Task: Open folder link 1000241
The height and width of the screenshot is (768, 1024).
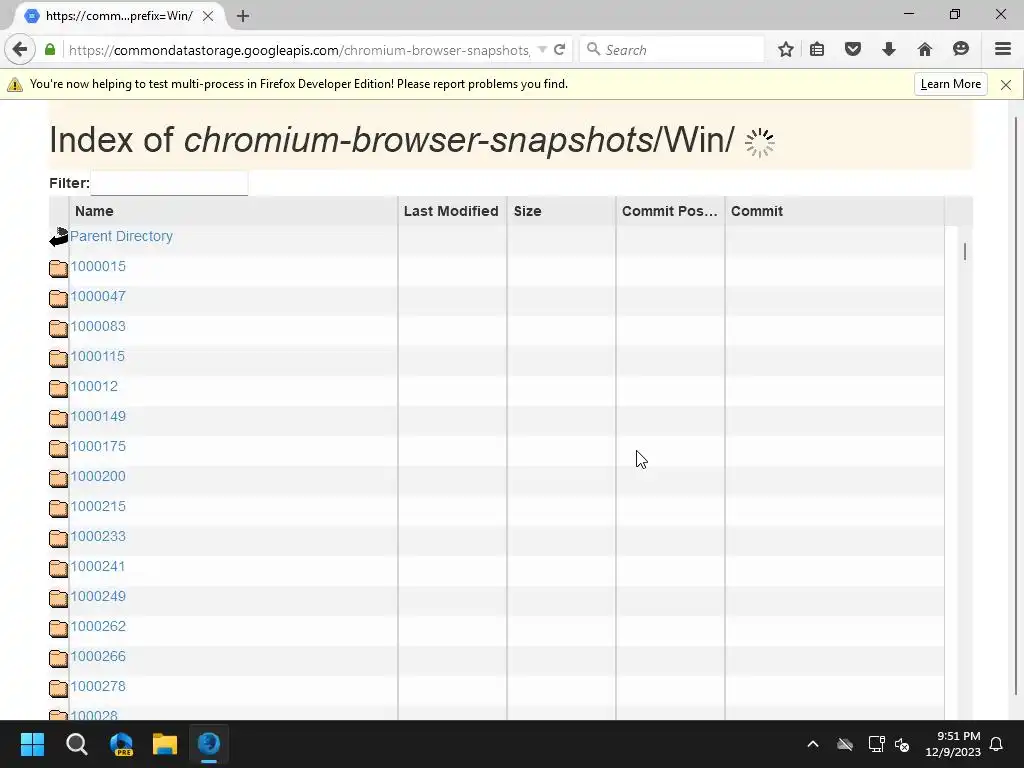Action: 97,567
